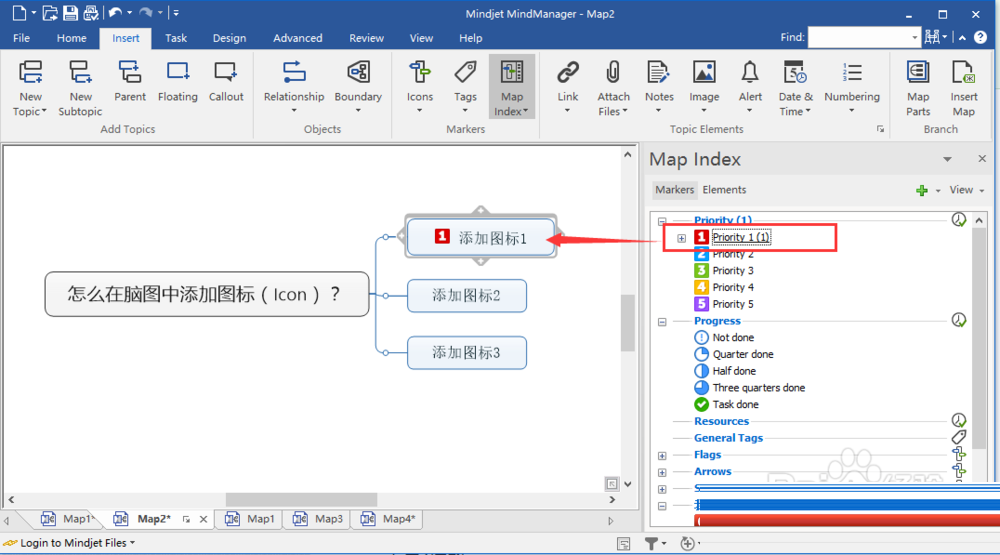Click the Open folder quick access icon
1000x555 pixels.
(50, 13)
